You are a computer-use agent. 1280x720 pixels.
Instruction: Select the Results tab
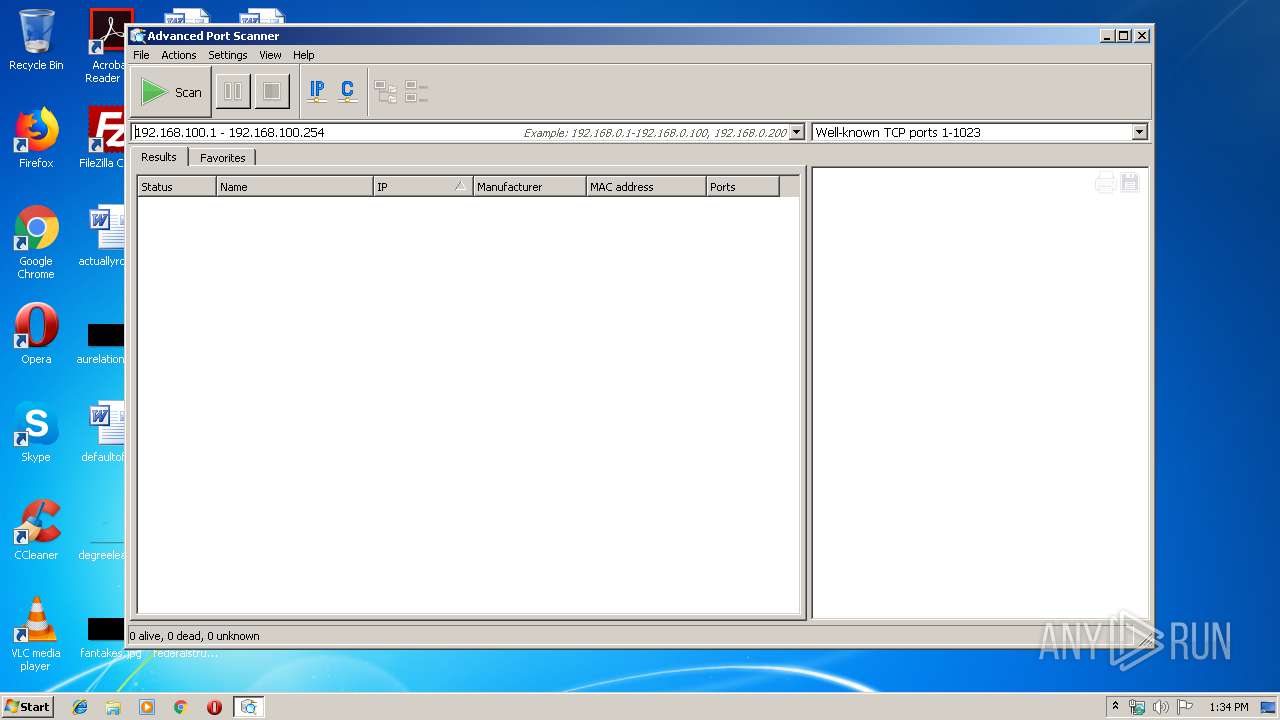(x=159, y=157)
